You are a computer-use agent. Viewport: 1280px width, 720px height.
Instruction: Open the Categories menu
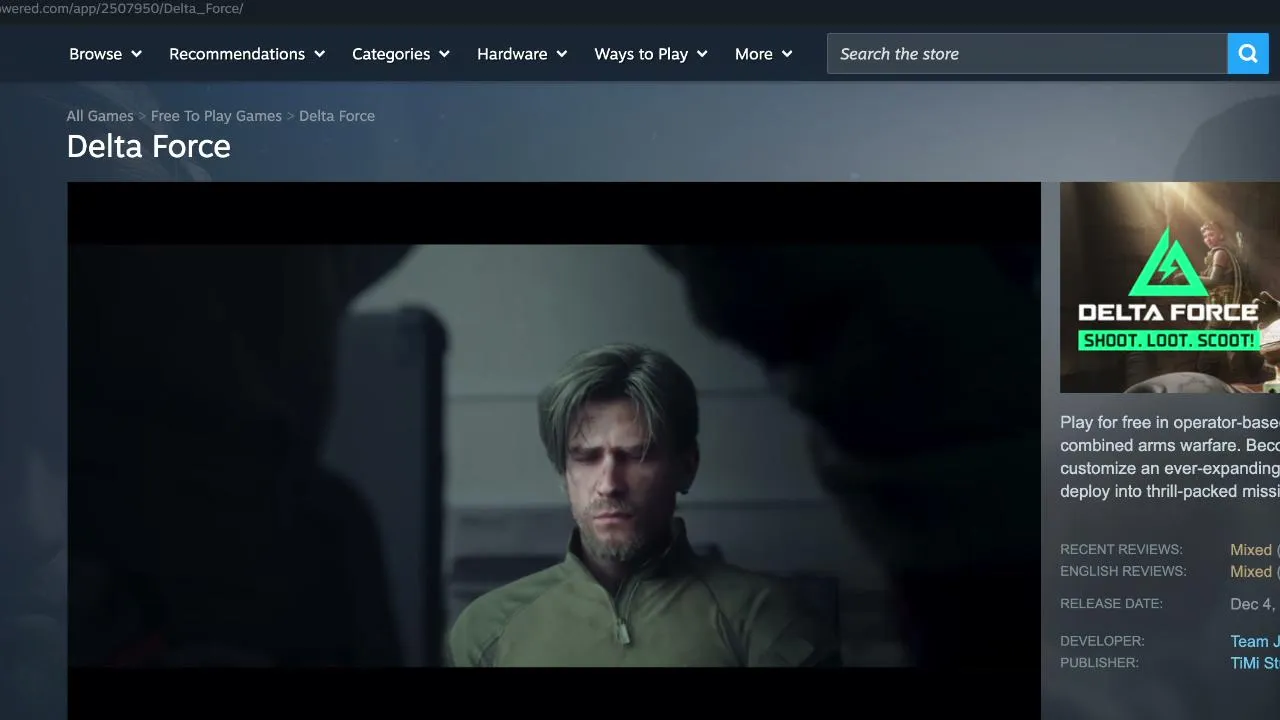401,54
